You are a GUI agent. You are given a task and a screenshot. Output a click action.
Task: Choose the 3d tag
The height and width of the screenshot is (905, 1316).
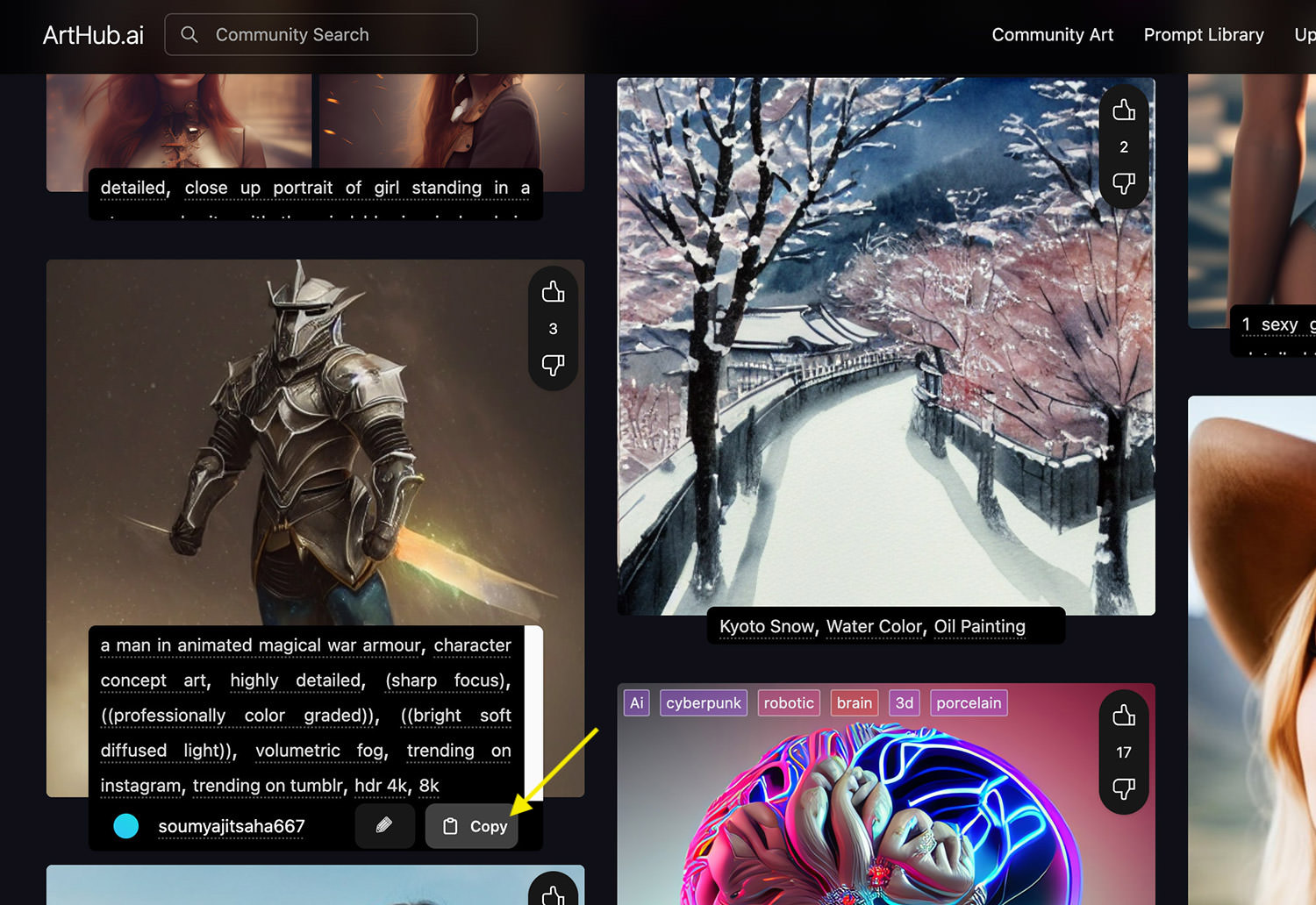905,703
